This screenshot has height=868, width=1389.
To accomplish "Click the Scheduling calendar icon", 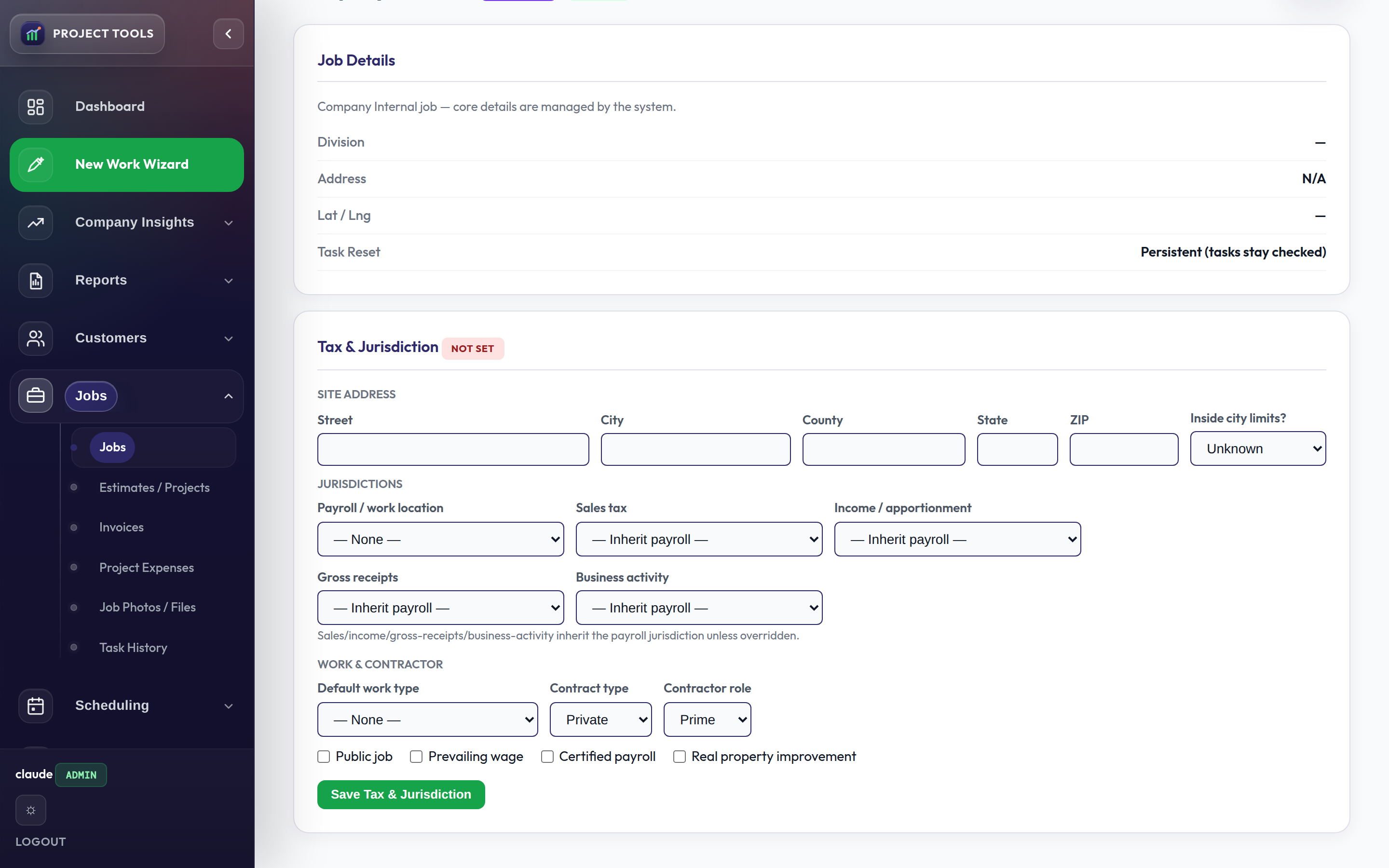I will tap(36, 706).
